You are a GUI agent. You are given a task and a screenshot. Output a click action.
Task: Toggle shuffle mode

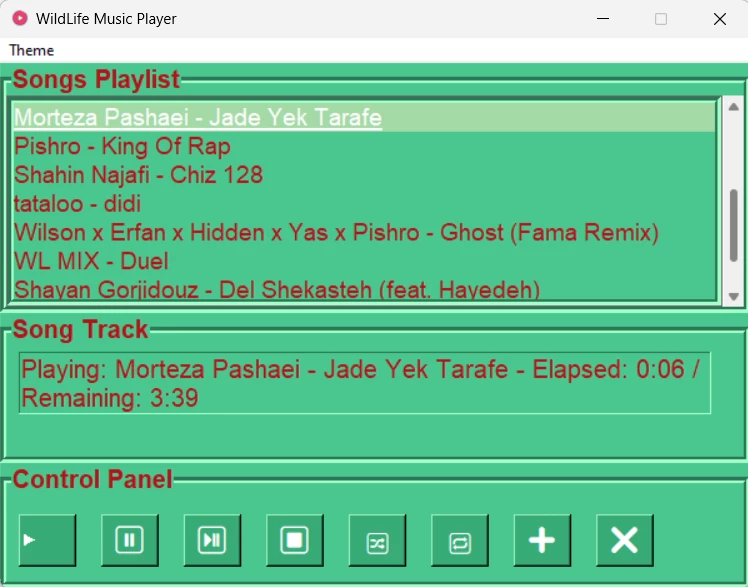pos(377,541)
